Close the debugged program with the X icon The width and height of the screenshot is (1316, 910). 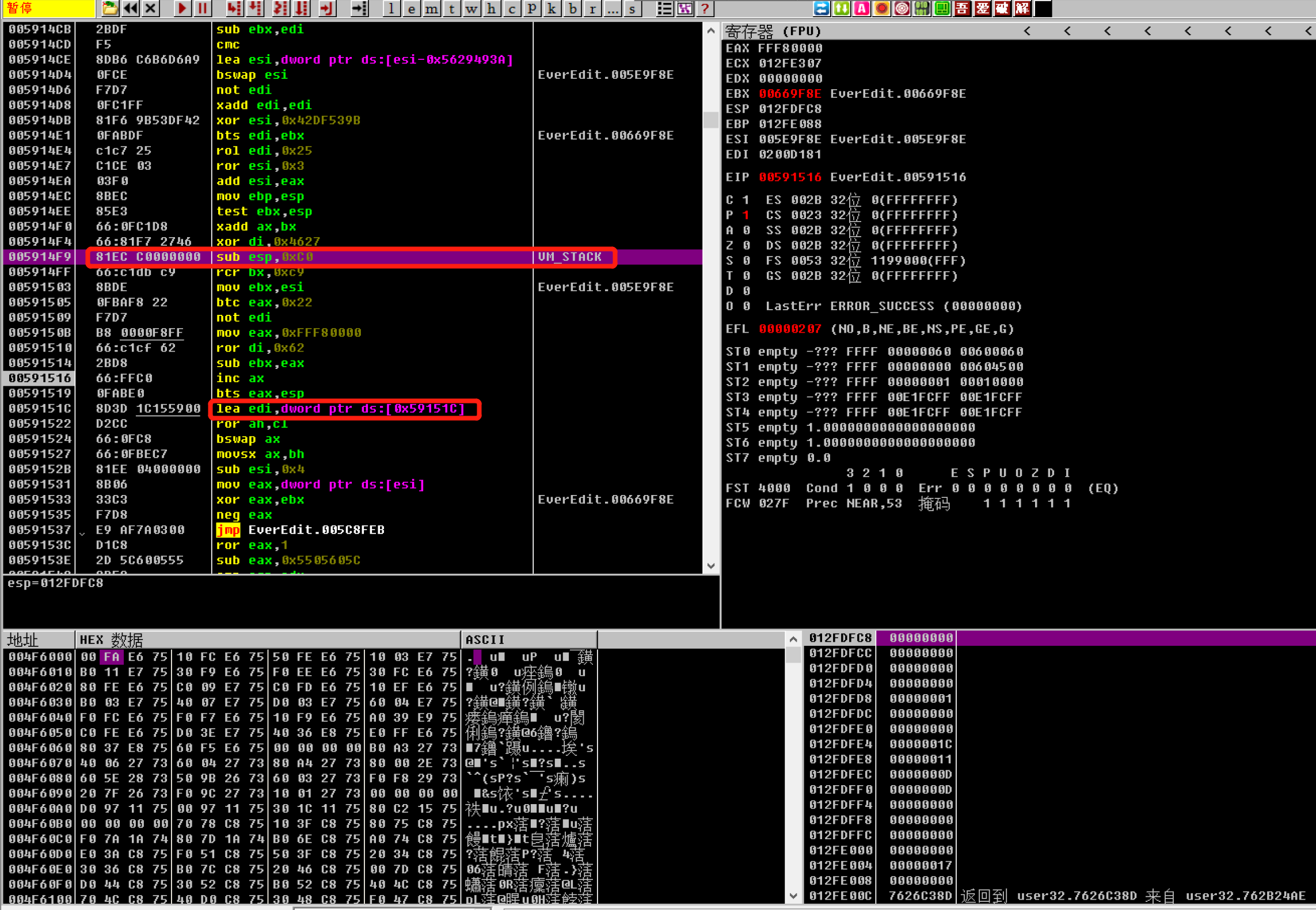coord(151,8)
